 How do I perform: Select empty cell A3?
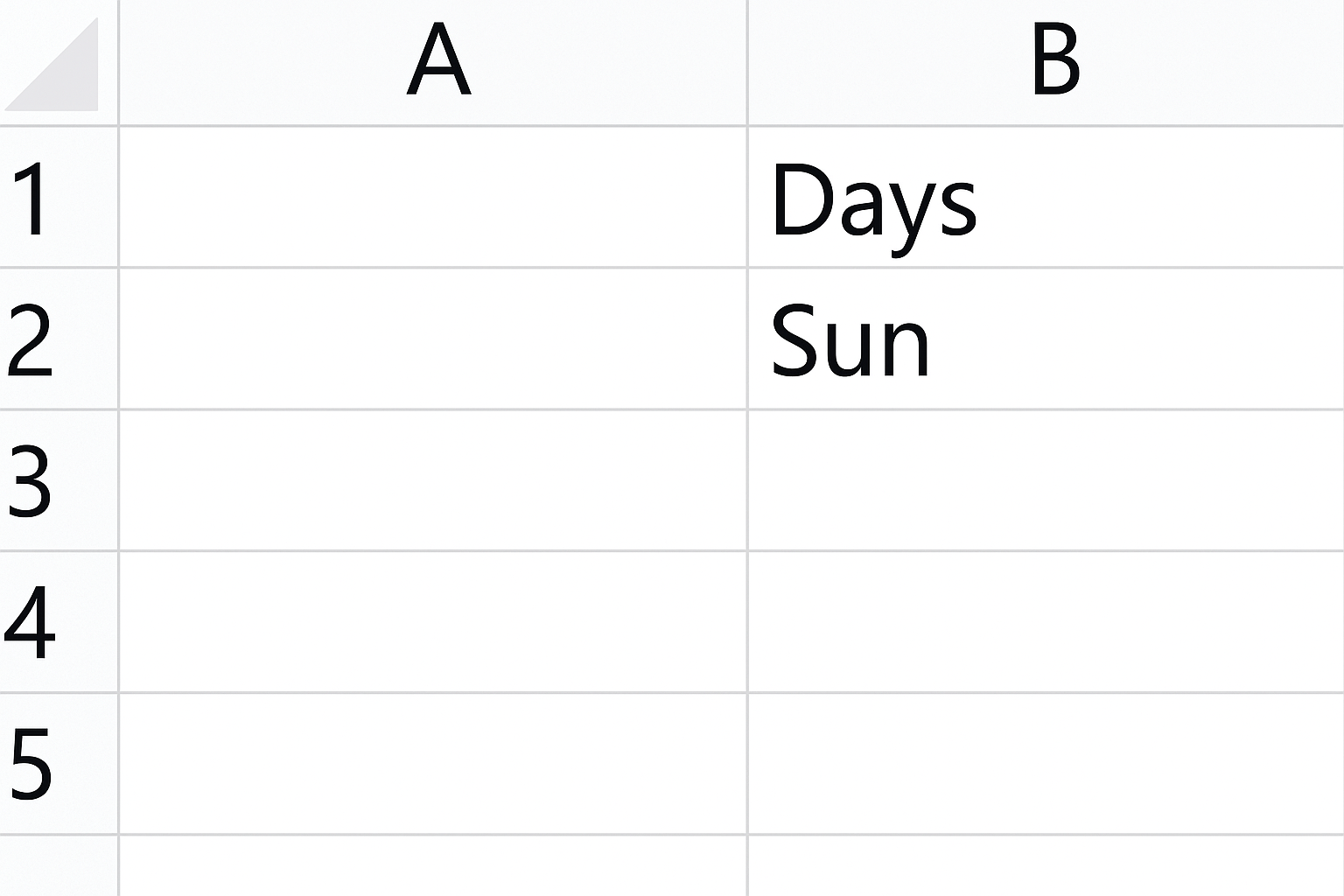(x=433, y=480)
